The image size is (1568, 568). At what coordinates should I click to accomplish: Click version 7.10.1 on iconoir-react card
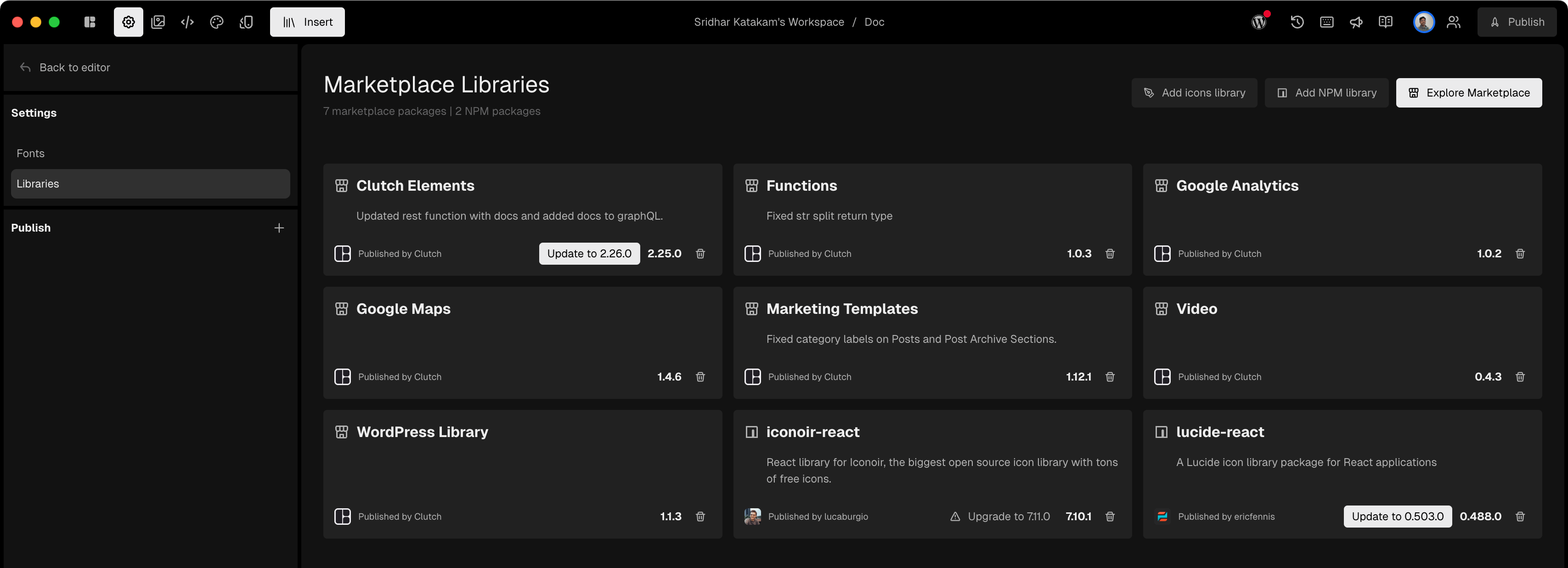tap(1078, 516)
